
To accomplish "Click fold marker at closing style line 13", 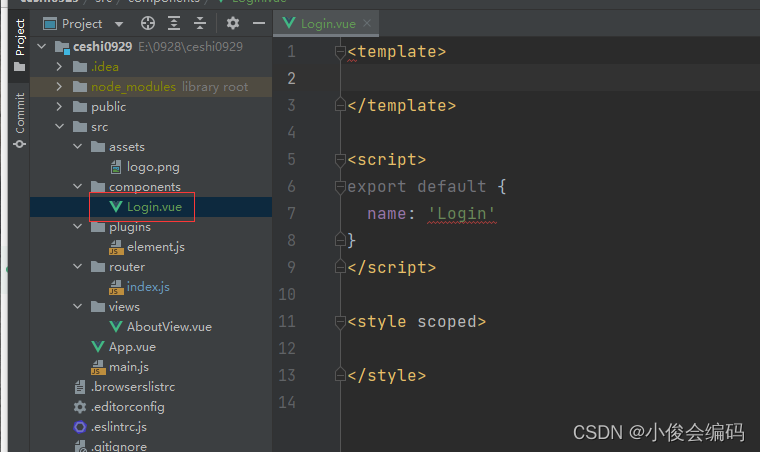I will point(340,374).
